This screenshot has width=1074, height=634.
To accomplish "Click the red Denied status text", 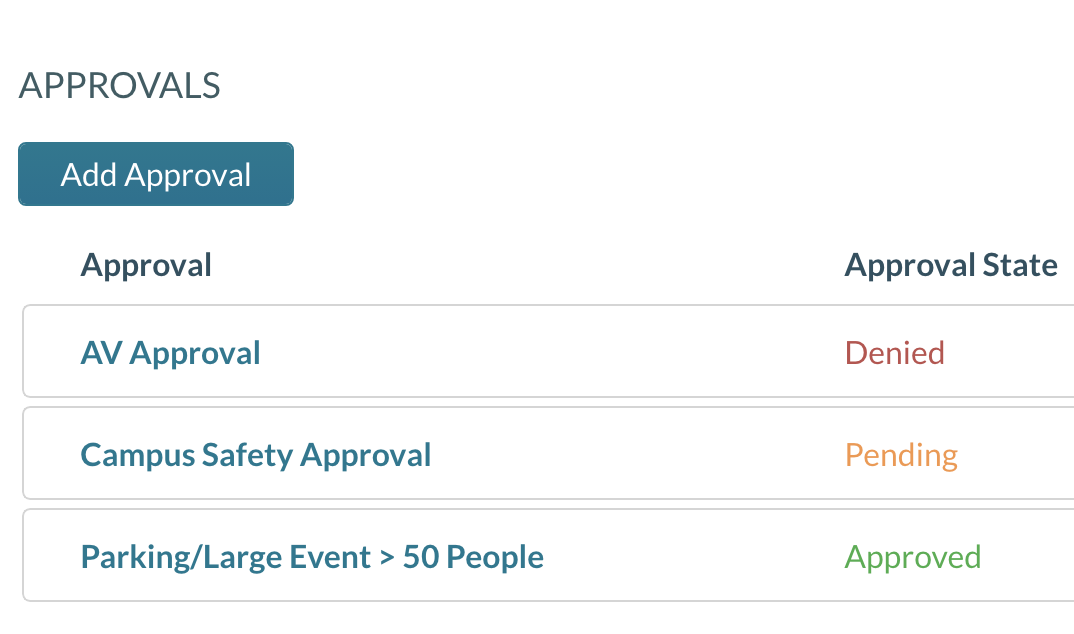I will 894,353.
